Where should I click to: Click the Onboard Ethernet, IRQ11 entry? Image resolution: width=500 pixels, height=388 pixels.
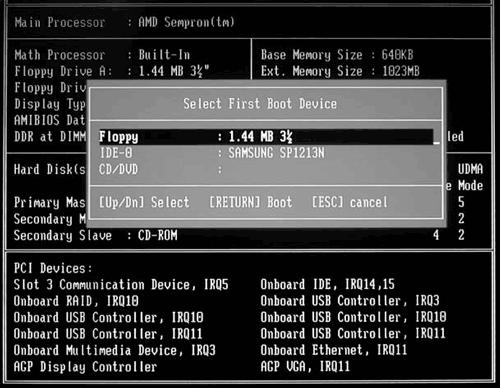click(334, 350)
